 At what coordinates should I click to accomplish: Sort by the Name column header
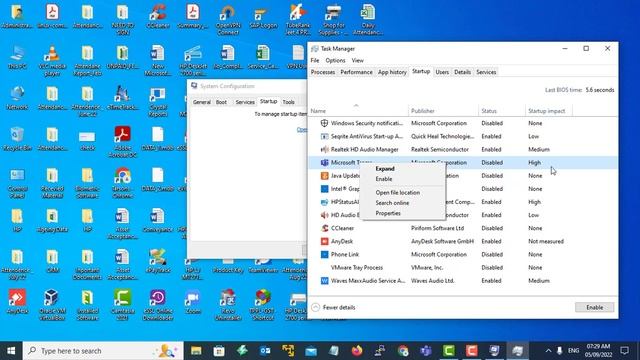click(x=318, y=111)
